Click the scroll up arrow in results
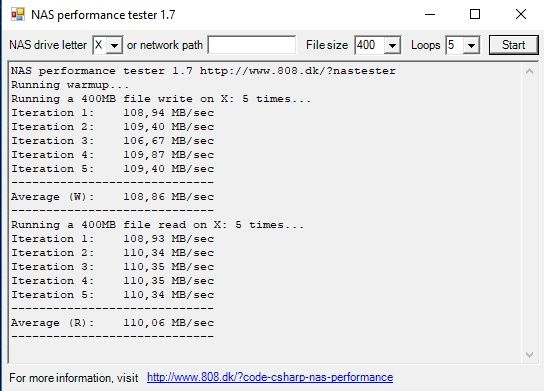This screenshot has height=391, width=544. 529,71
